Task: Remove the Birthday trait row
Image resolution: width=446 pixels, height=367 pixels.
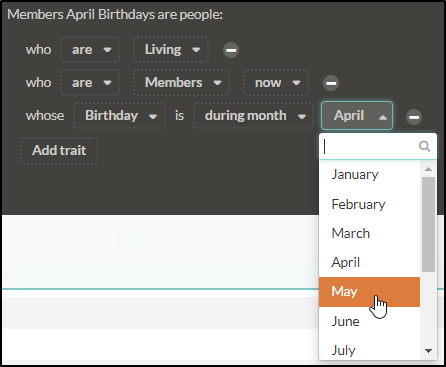Action: point(414,117)
